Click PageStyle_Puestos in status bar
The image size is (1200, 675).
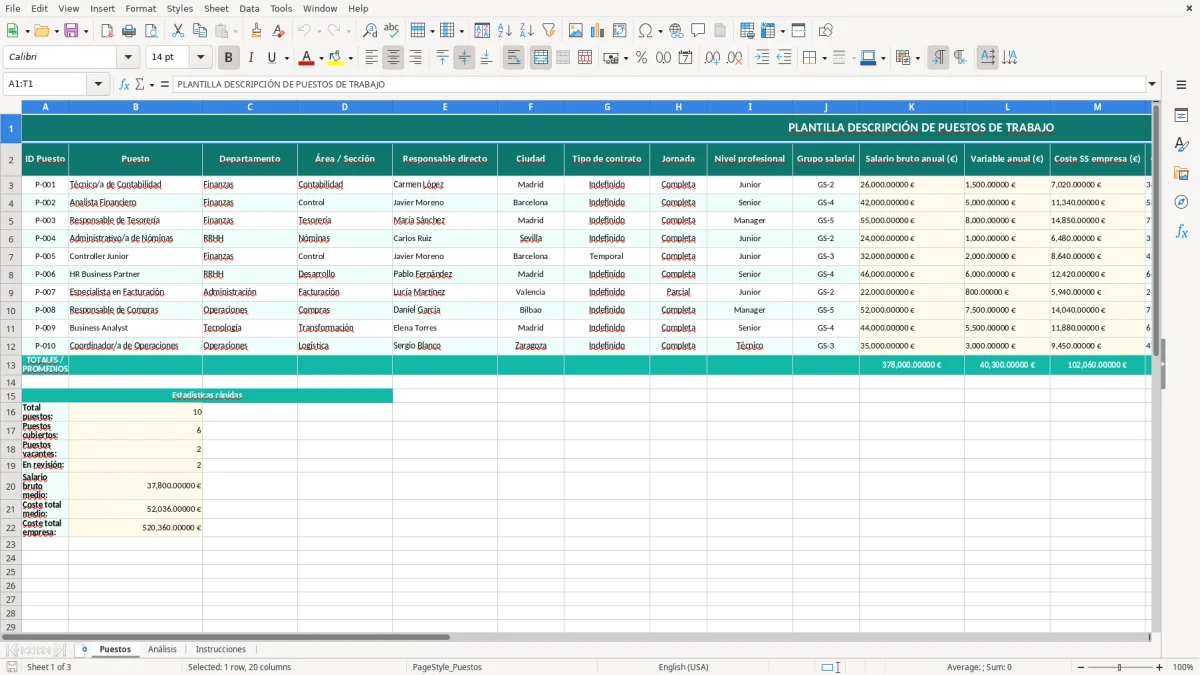[447, 667]
